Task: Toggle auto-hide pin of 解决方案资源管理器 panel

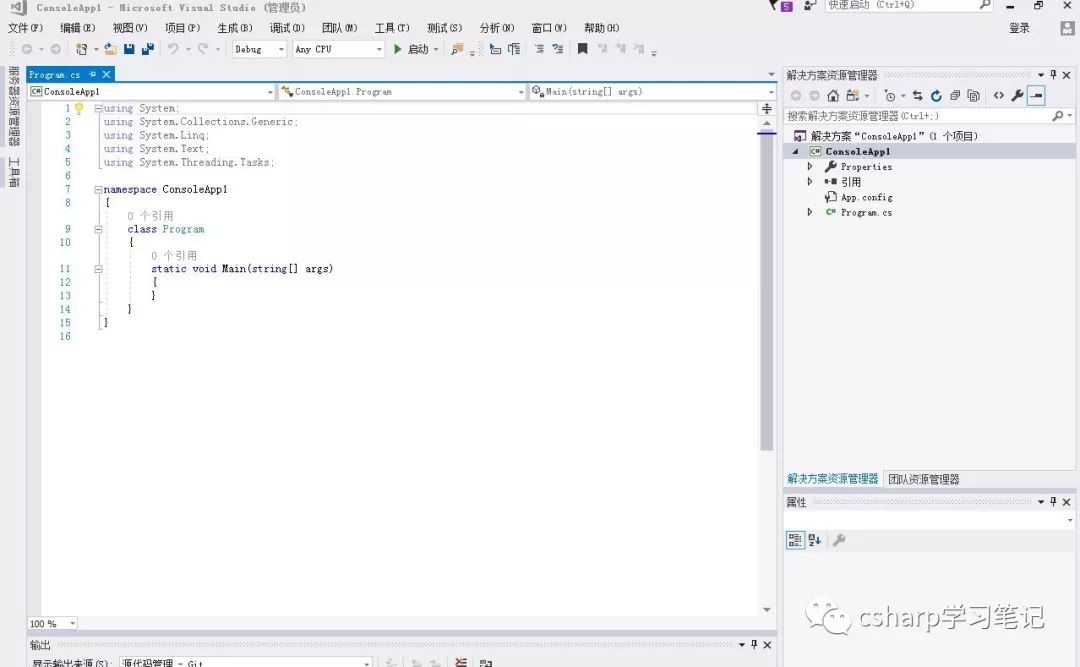Action: click(x=1053, y=74)
